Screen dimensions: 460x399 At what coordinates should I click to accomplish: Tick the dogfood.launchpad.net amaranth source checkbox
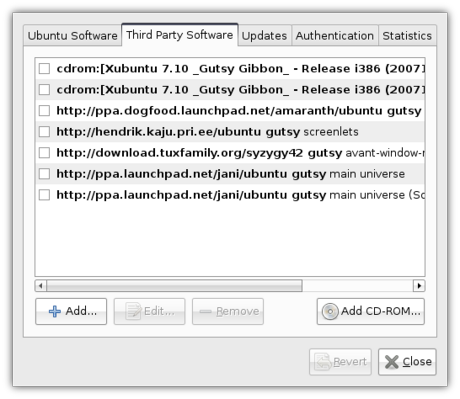point(44,111)
